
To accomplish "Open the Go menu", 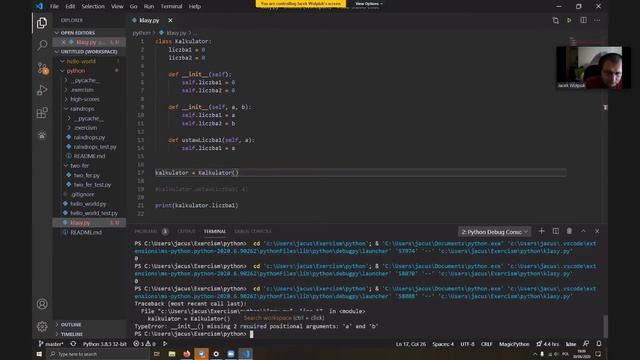I will coord(133,7).
